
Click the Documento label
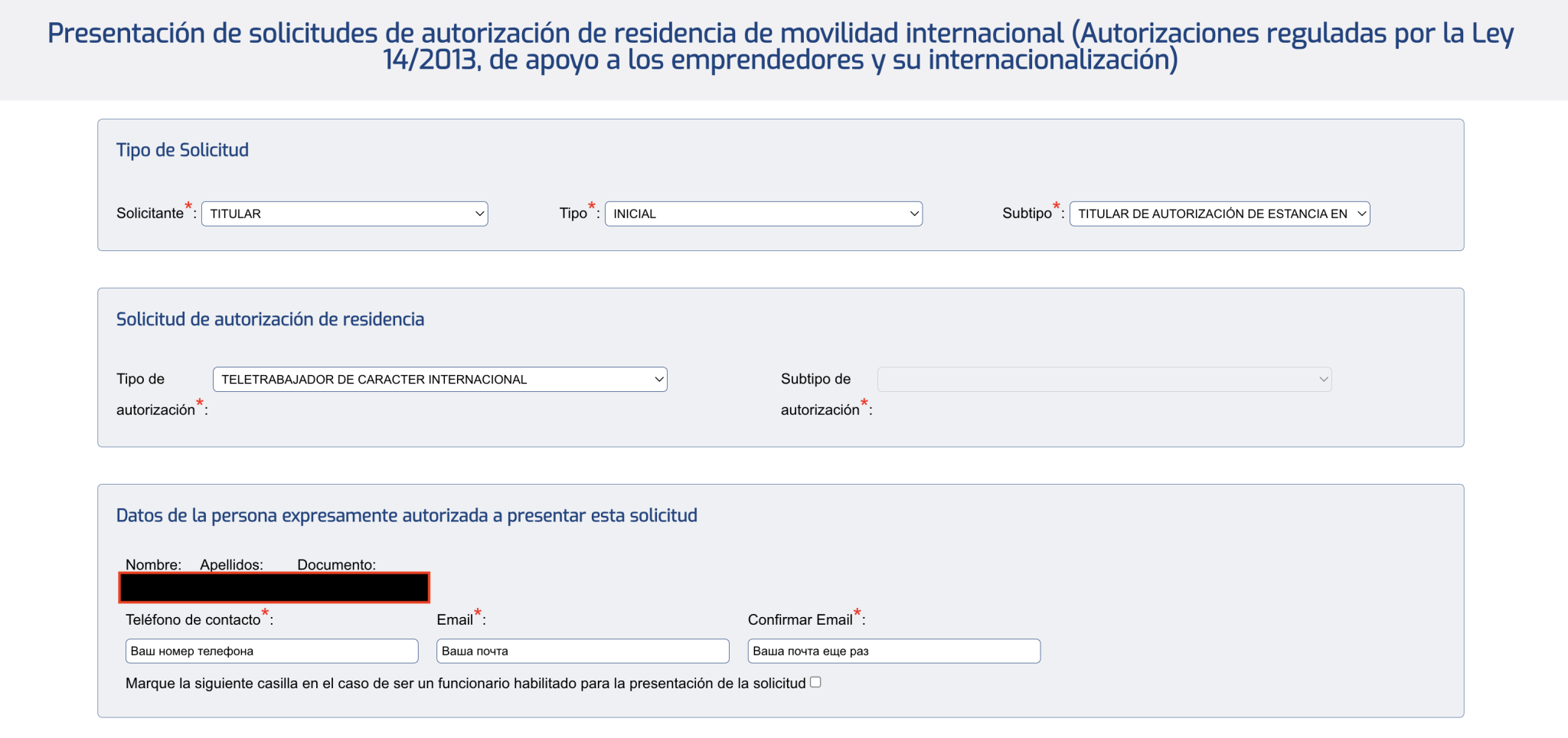336,565
